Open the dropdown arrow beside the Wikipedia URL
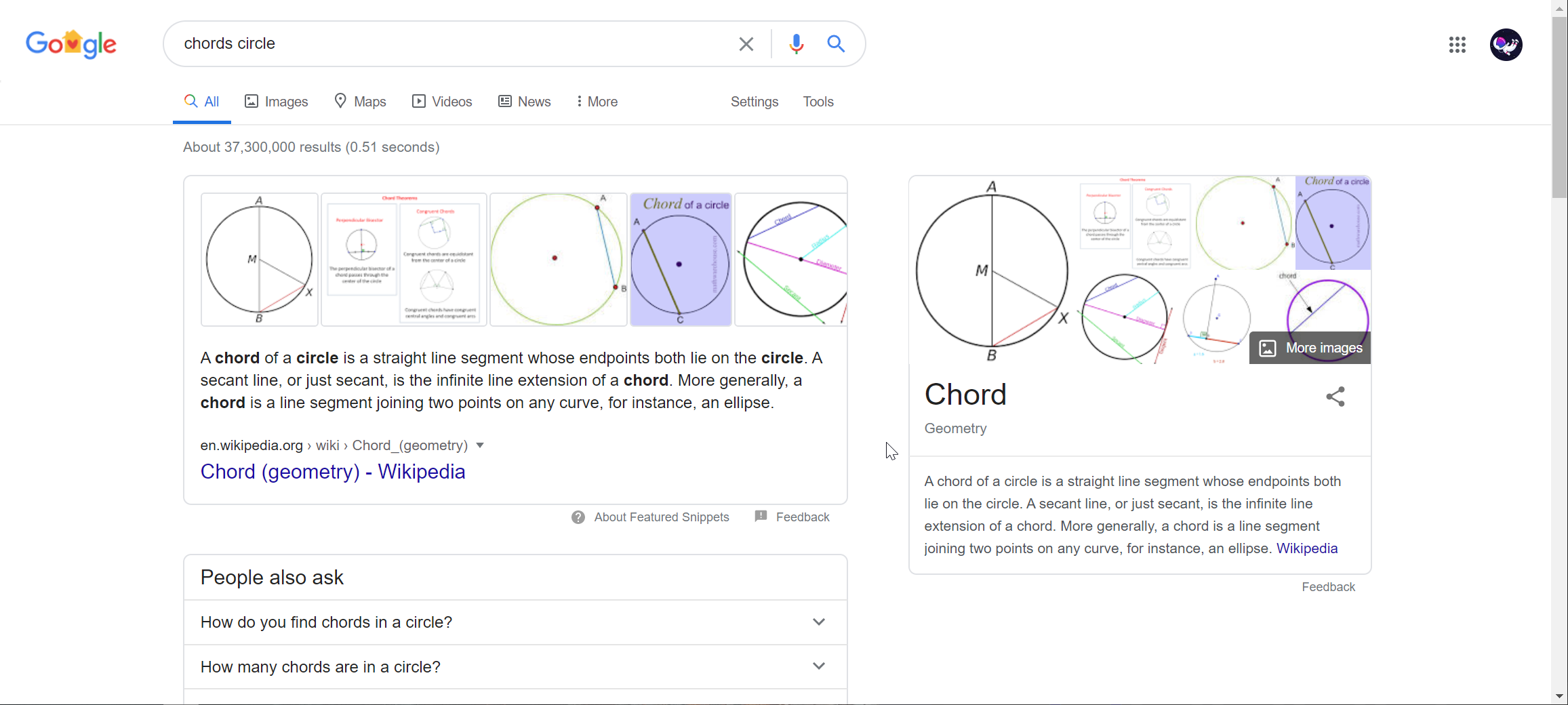 click(x=480, y=445)
